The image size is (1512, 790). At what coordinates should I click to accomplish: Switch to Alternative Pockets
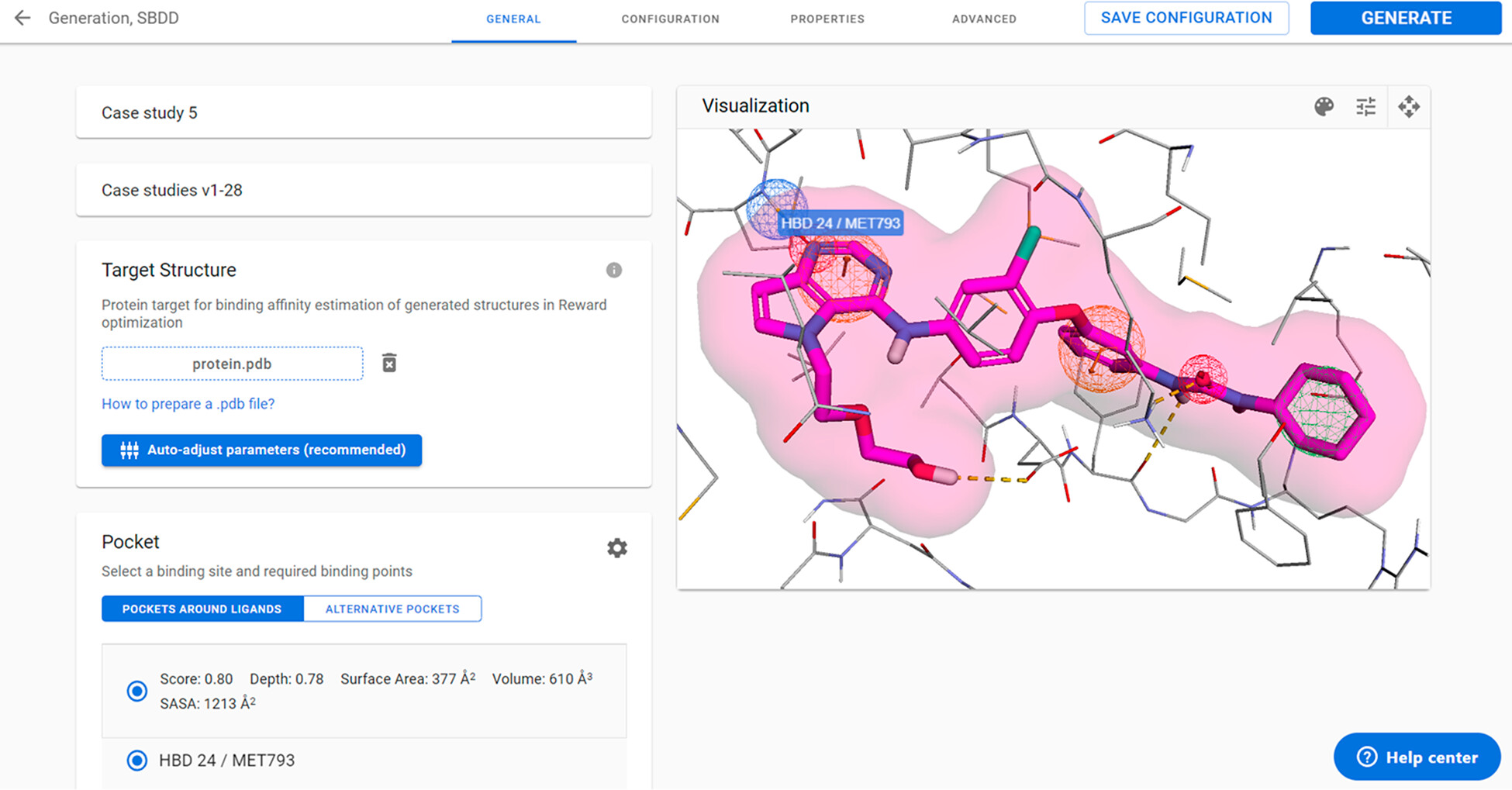(x=392, y=609)
